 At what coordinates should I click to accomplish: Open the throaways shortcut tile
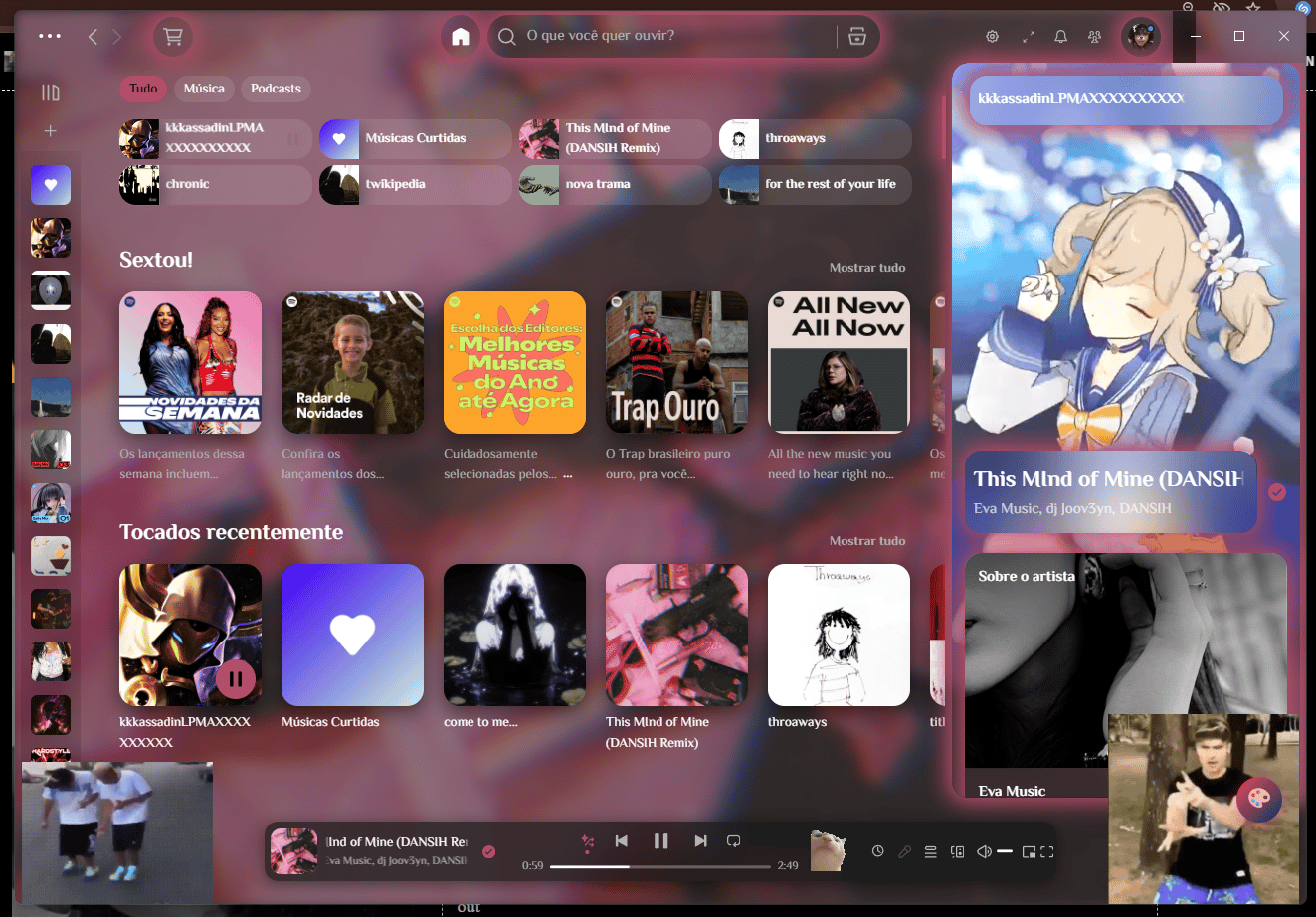pos(816,138)
